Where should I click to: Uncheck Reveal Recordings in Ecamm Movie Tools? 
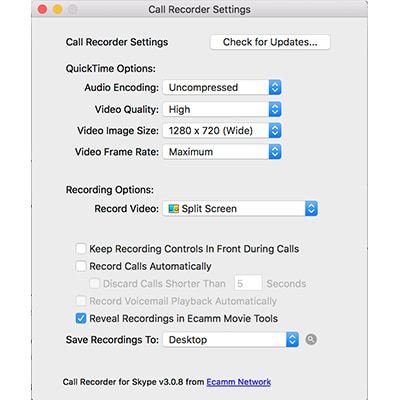pyautogui.click(x=81, y=318)
